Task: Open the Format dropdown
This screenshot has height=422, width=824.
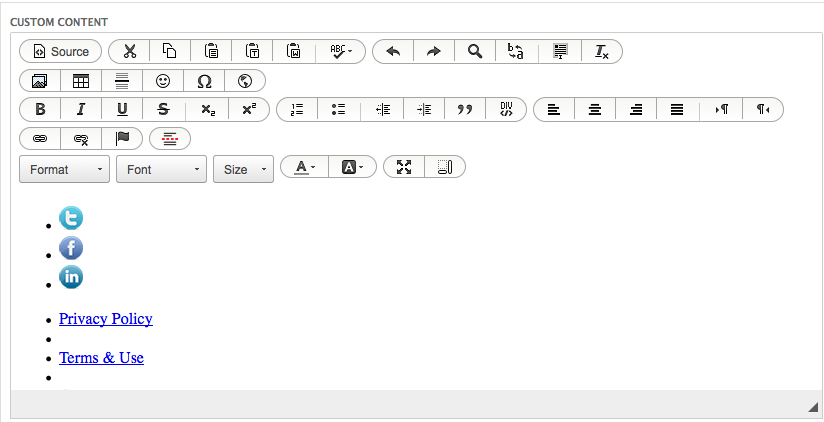Action: (64, 169)
